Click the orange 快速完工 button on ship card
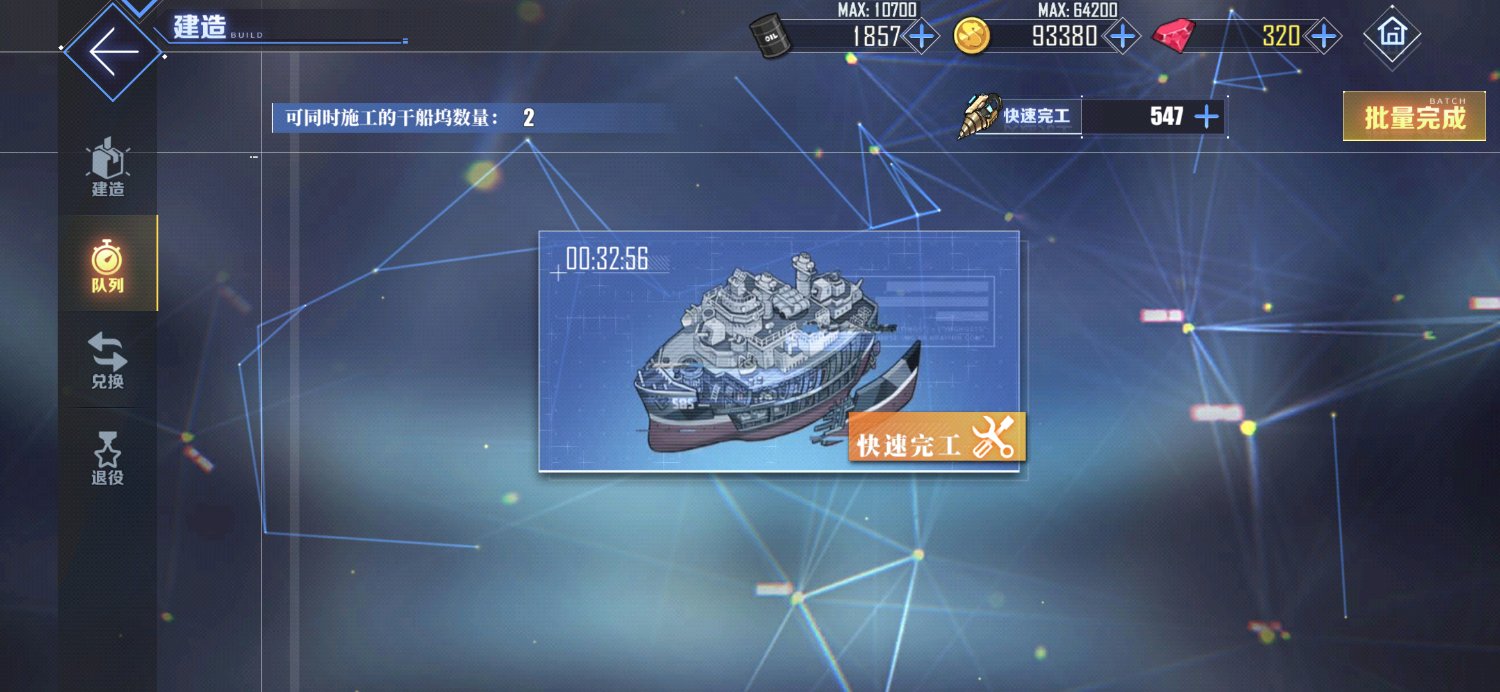 point(937,438)
